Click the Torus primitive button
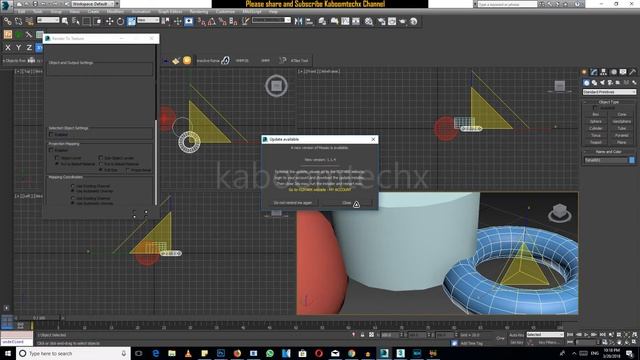This screenshot has height=360, width=640. tap(596, 135)
